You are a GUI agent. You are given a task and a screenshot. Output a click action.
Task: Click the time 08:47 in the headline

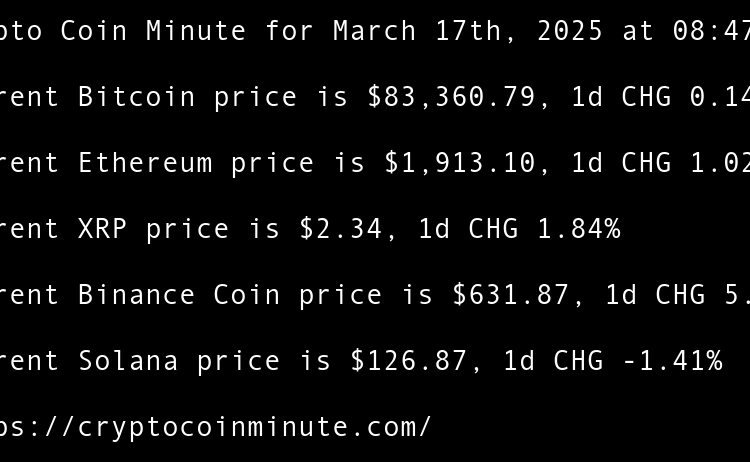pos(712,31)
